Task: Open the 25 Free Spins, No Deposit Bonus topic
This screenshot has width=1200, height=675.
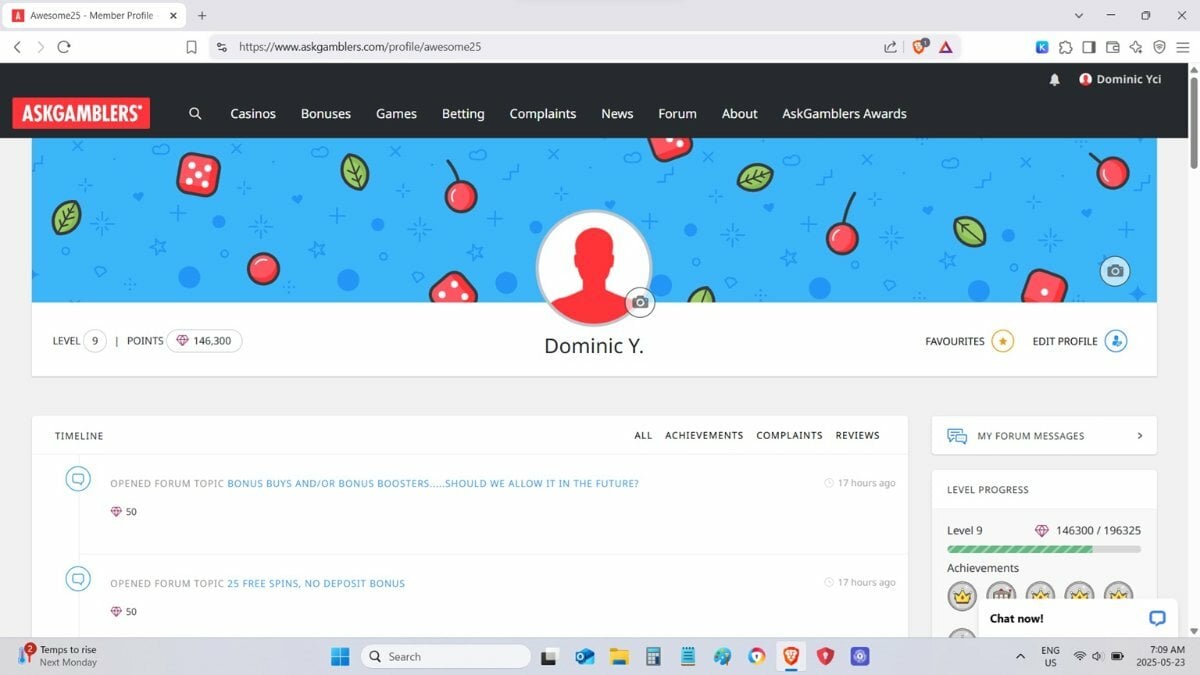Action: (316, 584)
